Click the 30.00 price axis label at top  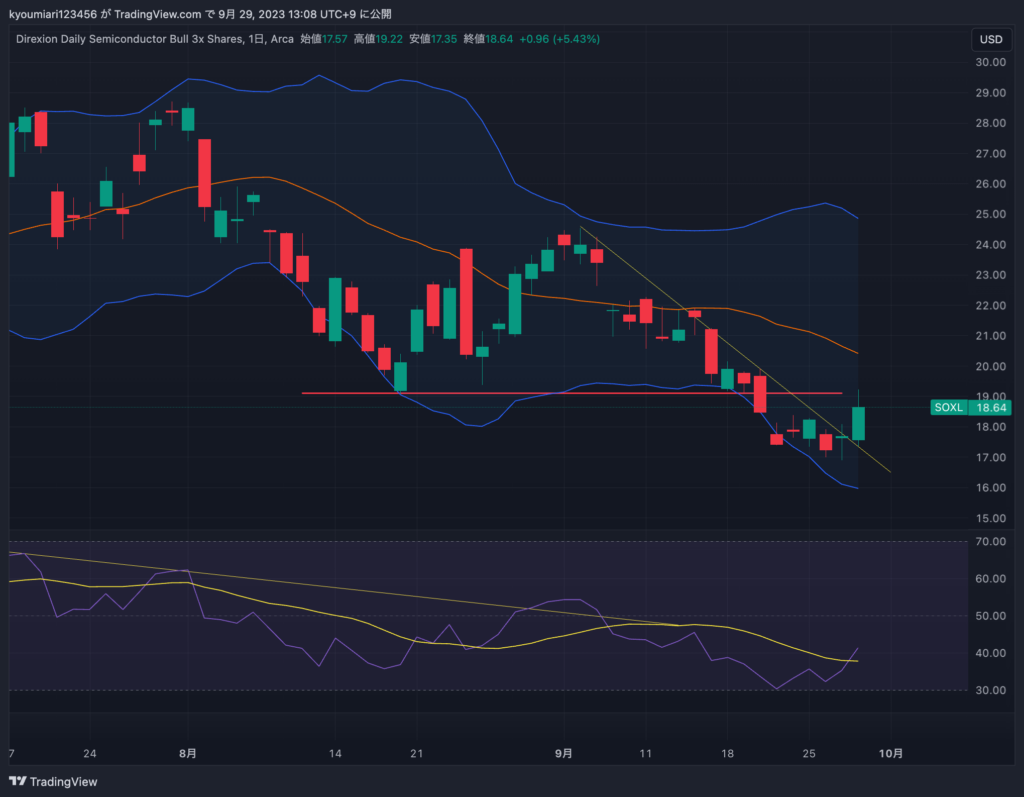pyautogui.click(x=990, y=62)
